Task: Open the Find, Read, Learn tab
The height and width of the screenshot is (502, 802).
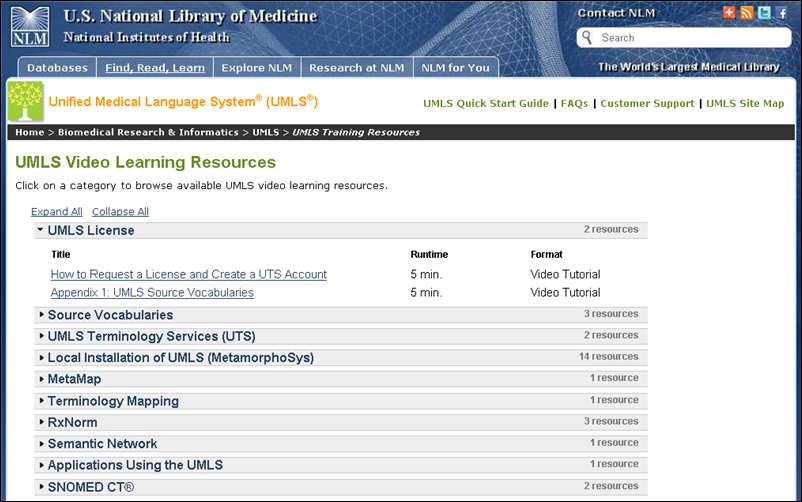Action: click(155, 68)
